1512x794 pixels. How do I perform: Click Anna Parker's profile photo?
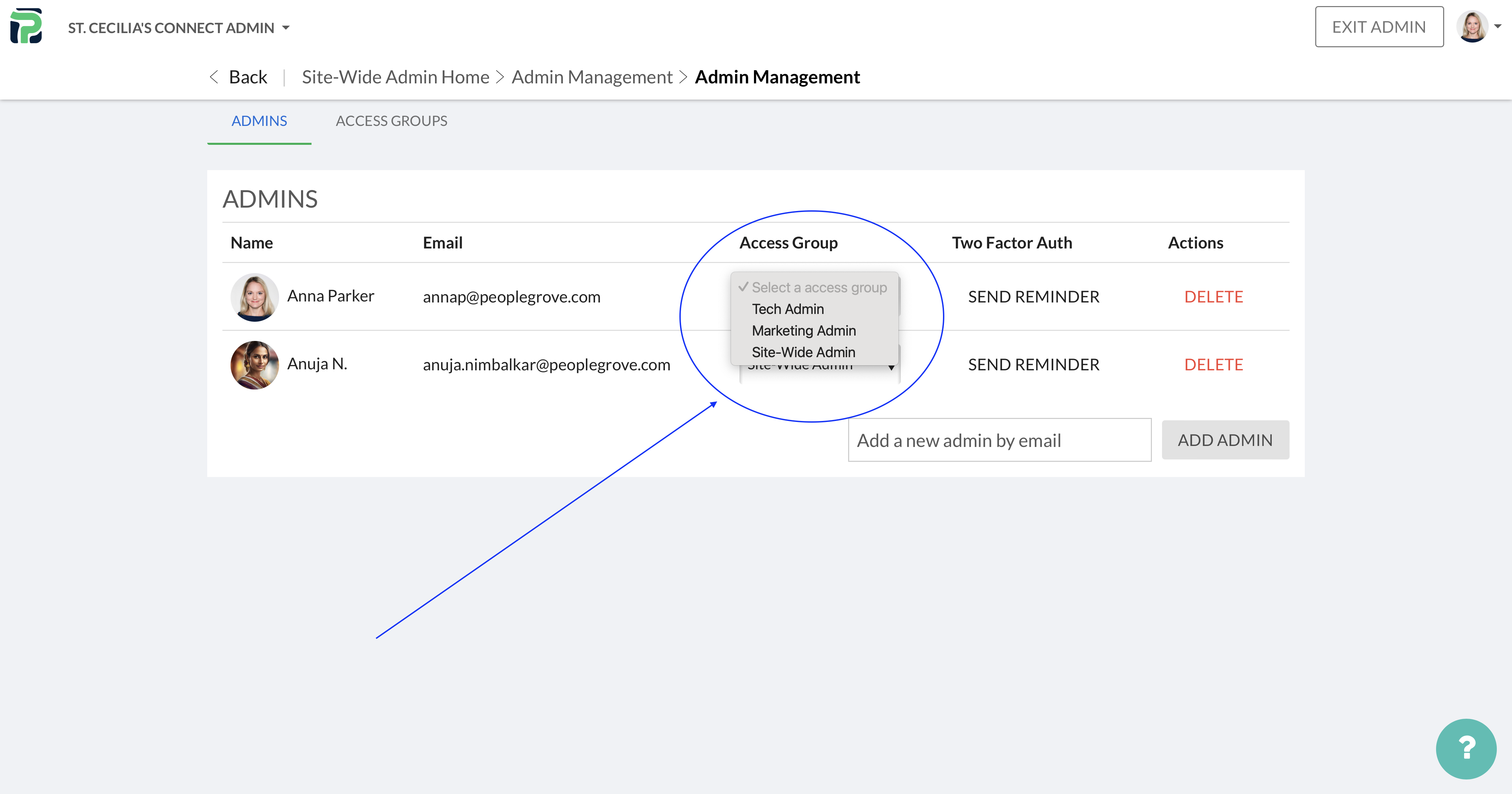255,297
